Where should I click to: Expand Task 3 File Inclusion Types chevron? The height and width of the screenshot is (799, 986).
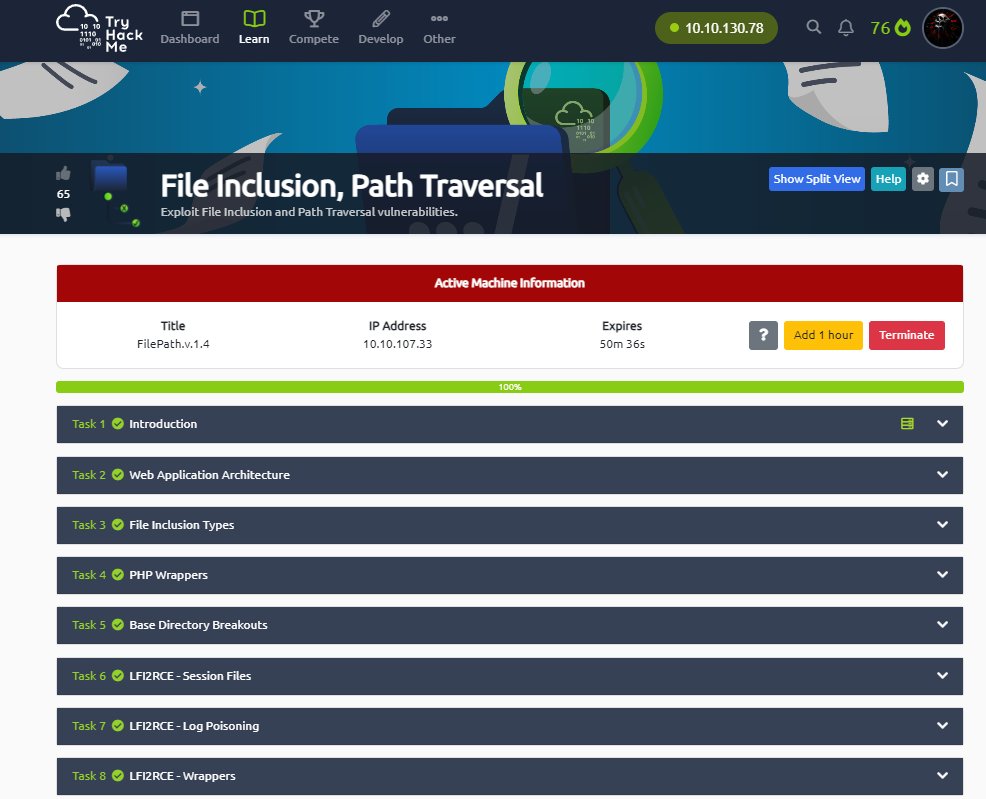(x=942, y=524)
